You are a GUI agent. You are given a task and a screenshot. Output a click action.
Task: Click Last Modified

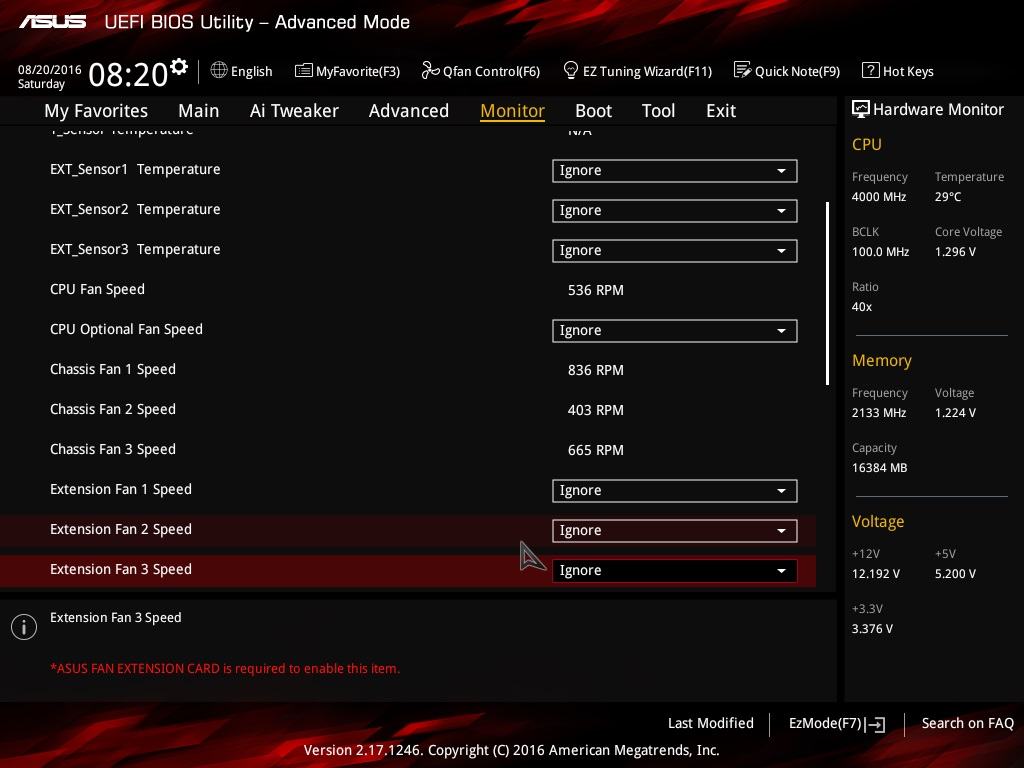pos(711,723)
